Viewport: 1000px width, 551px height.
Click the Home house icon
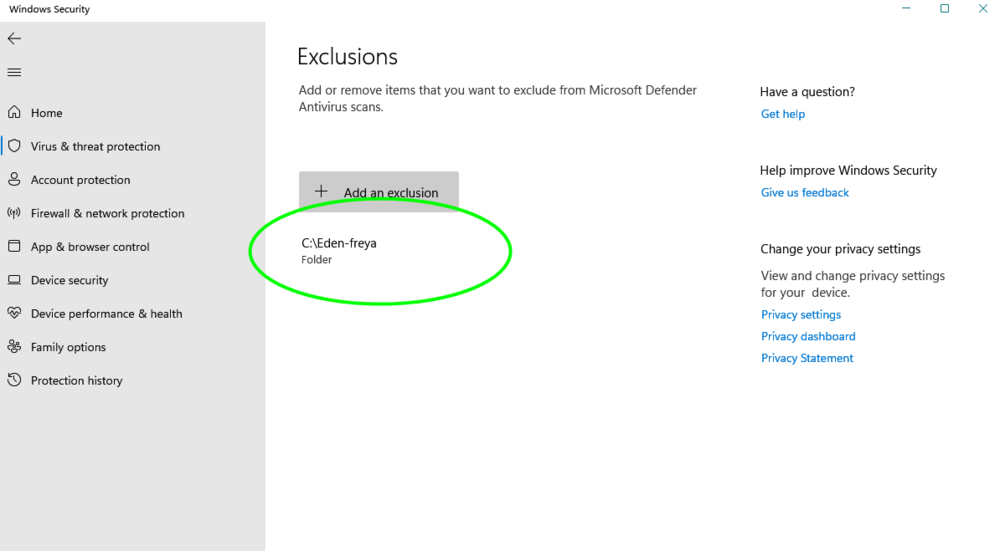click(14, 113)
